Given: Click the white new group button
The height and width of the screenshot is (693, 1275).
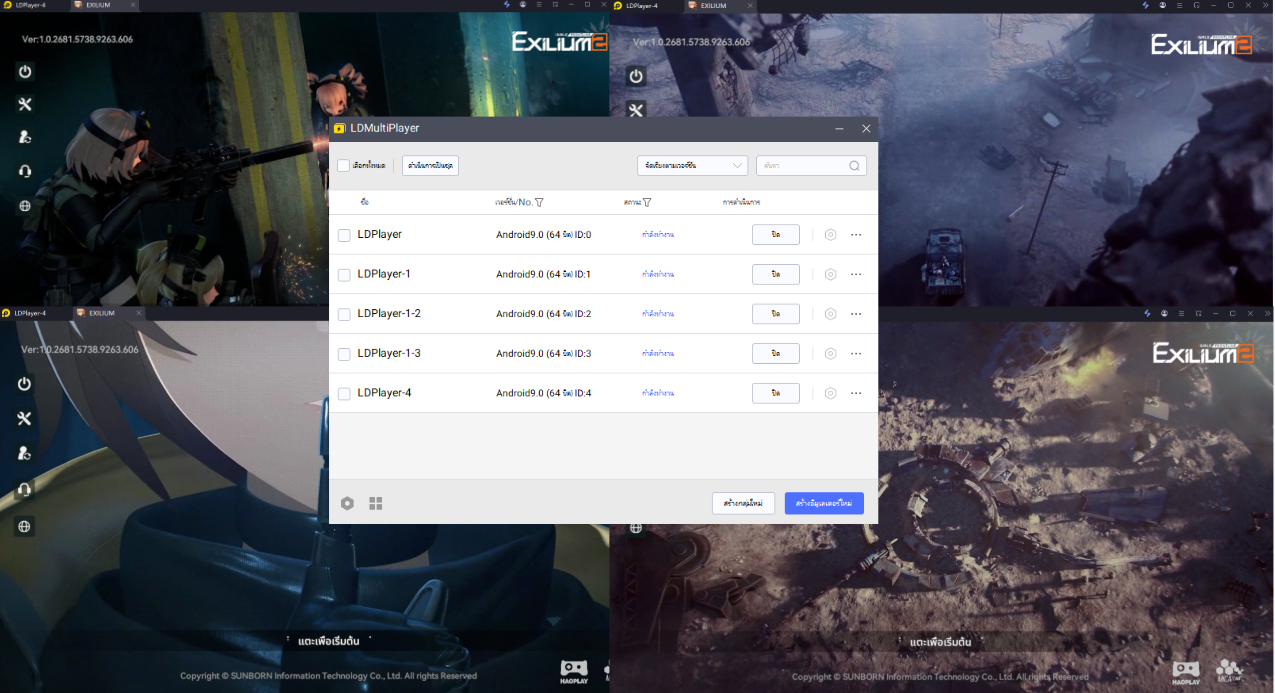Looking at the screenshot, I should (x=743, y=503).
